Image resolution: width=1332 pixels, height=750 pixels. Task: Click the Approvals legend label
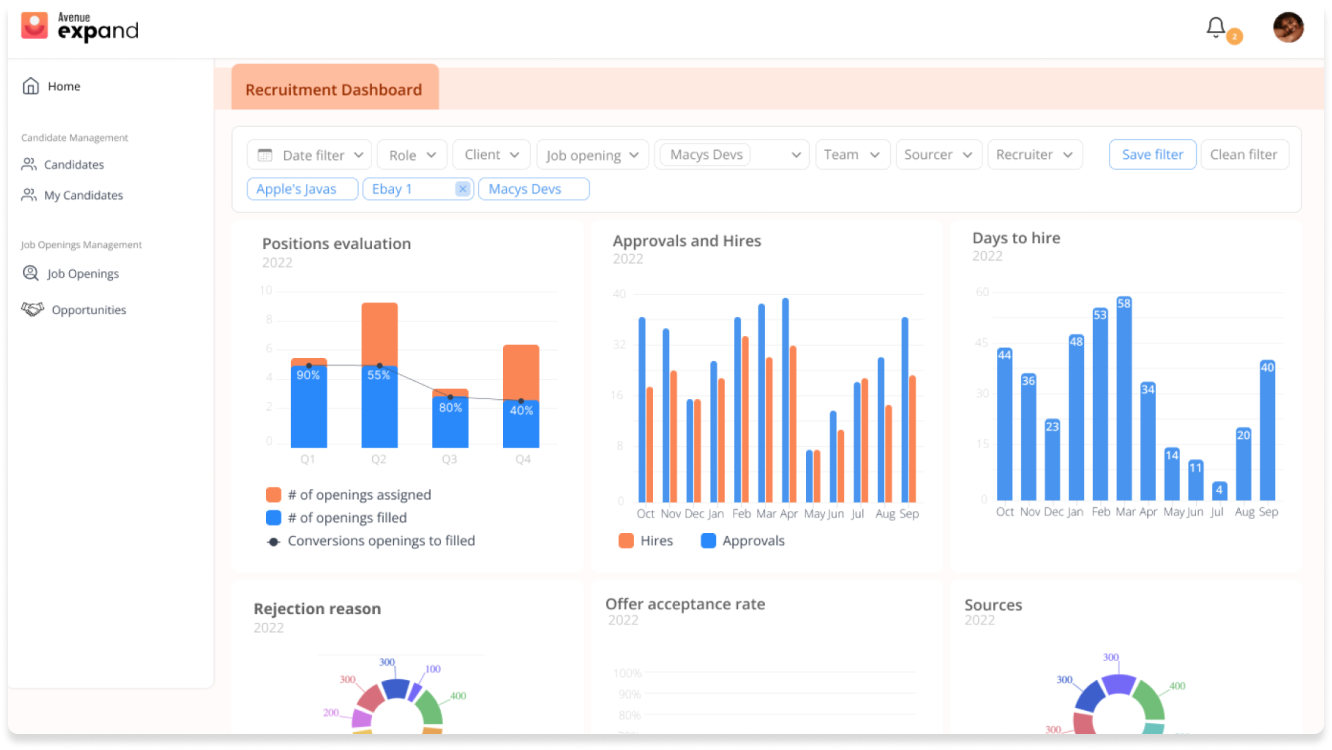pos(754,541)
